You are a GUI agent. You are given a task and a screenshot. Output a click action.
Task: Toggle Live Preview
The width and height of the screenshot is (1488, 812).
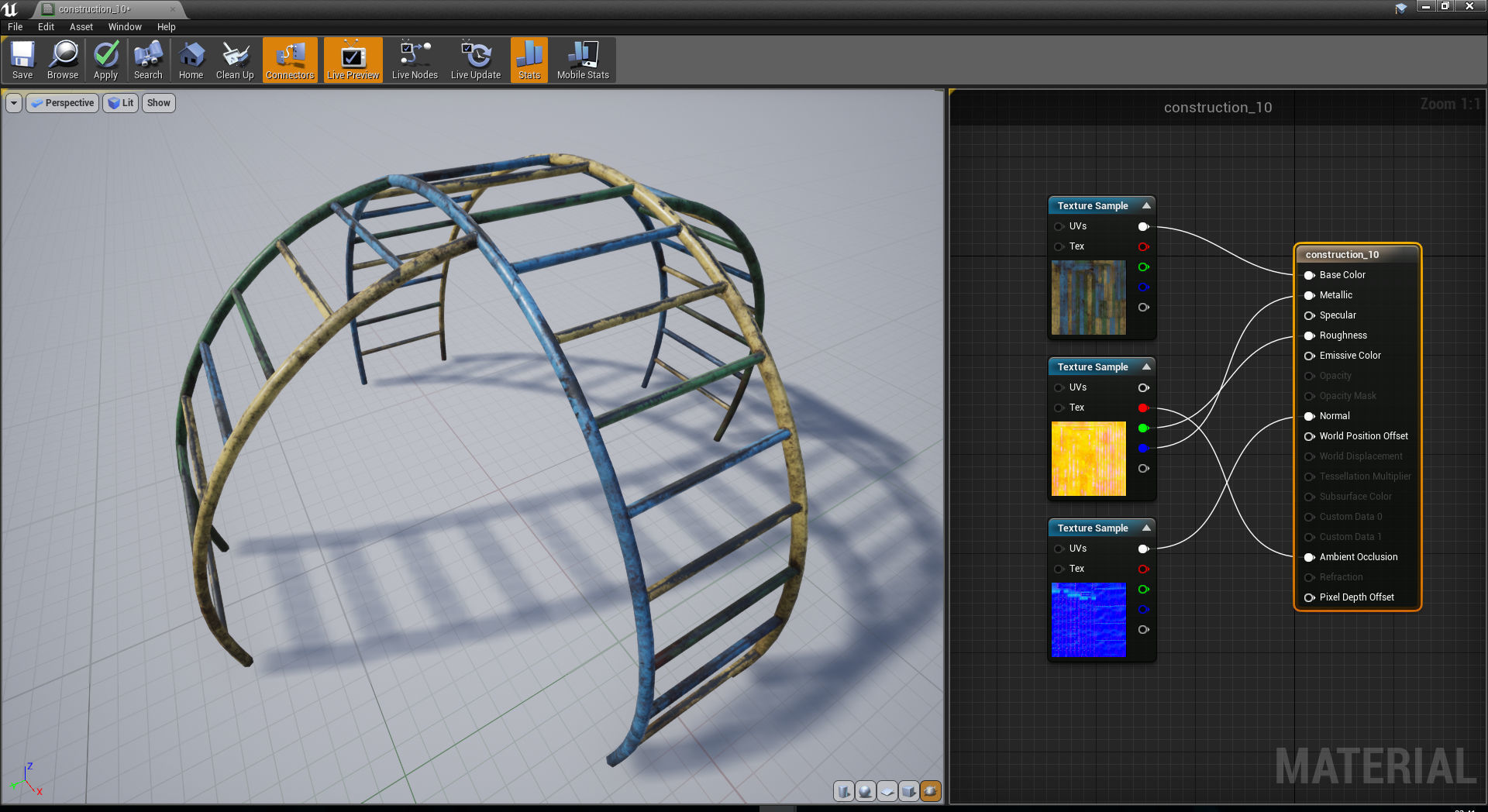point(353,60)
